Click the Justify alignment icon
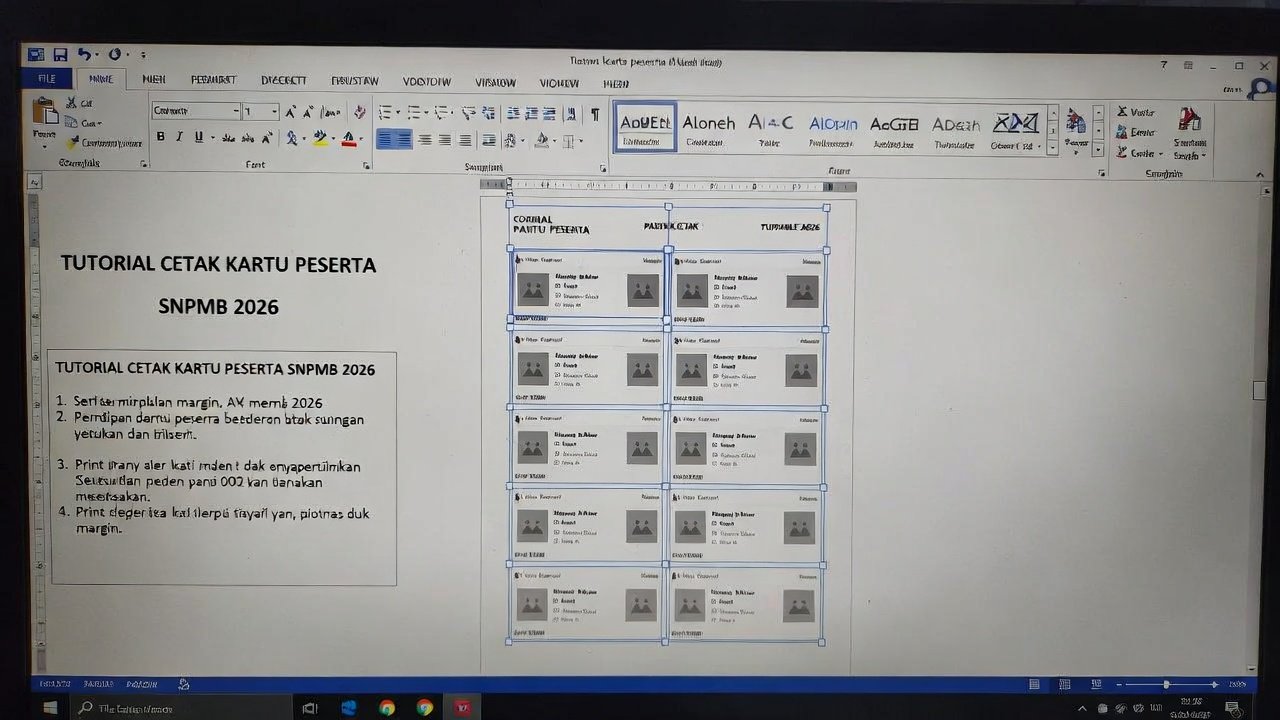Screen dimensions: 1280x720 pos(465,140)
